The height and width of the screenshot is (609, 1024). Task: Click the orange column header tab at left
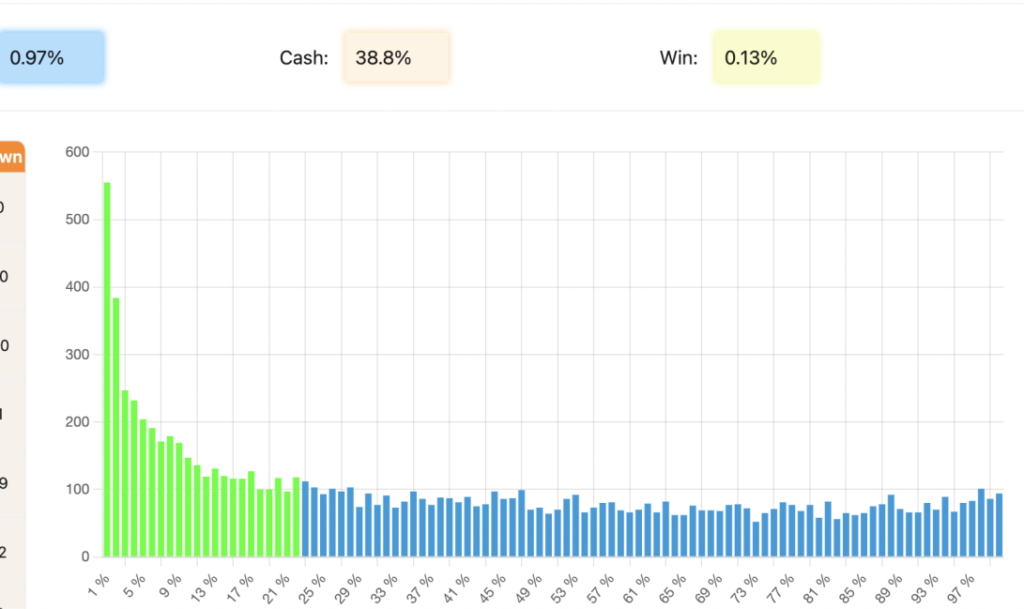[x=12, y=158]
